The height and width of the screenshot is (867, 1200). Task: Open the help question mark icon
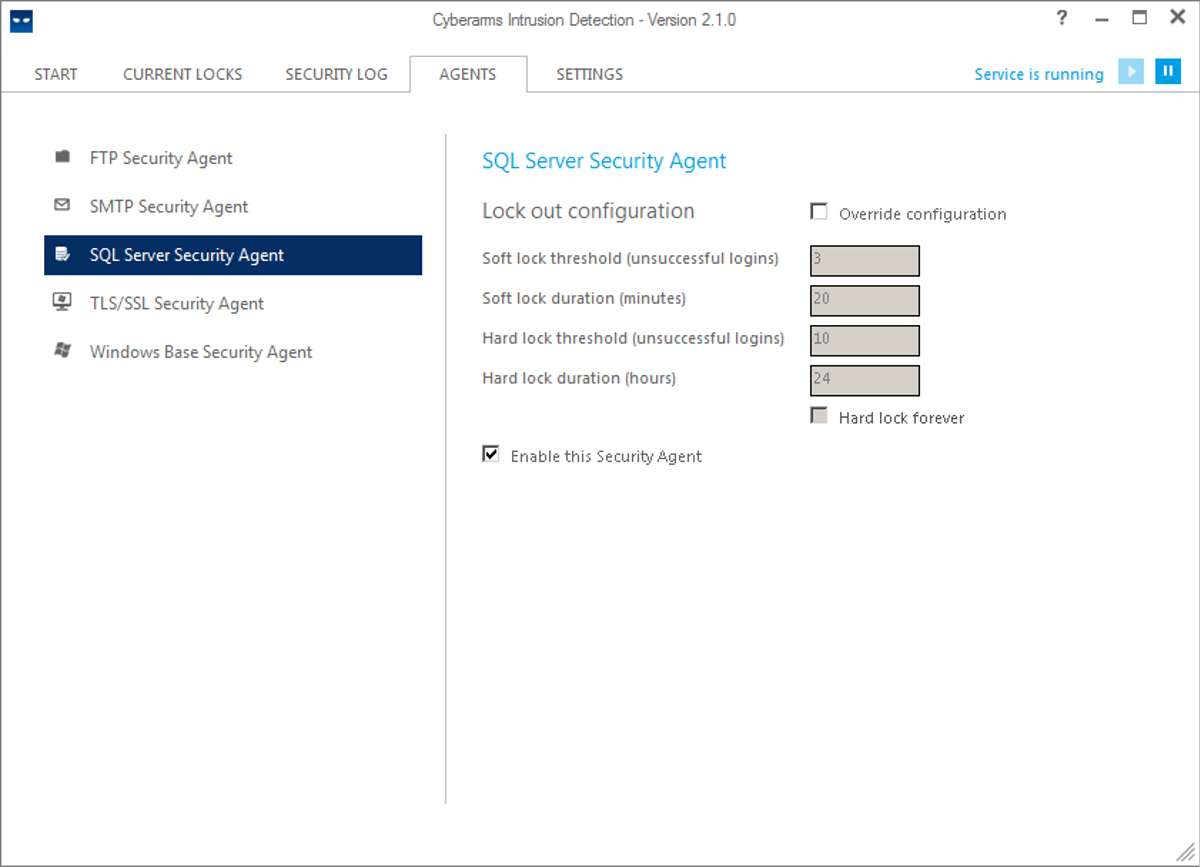coord(1061,18)
